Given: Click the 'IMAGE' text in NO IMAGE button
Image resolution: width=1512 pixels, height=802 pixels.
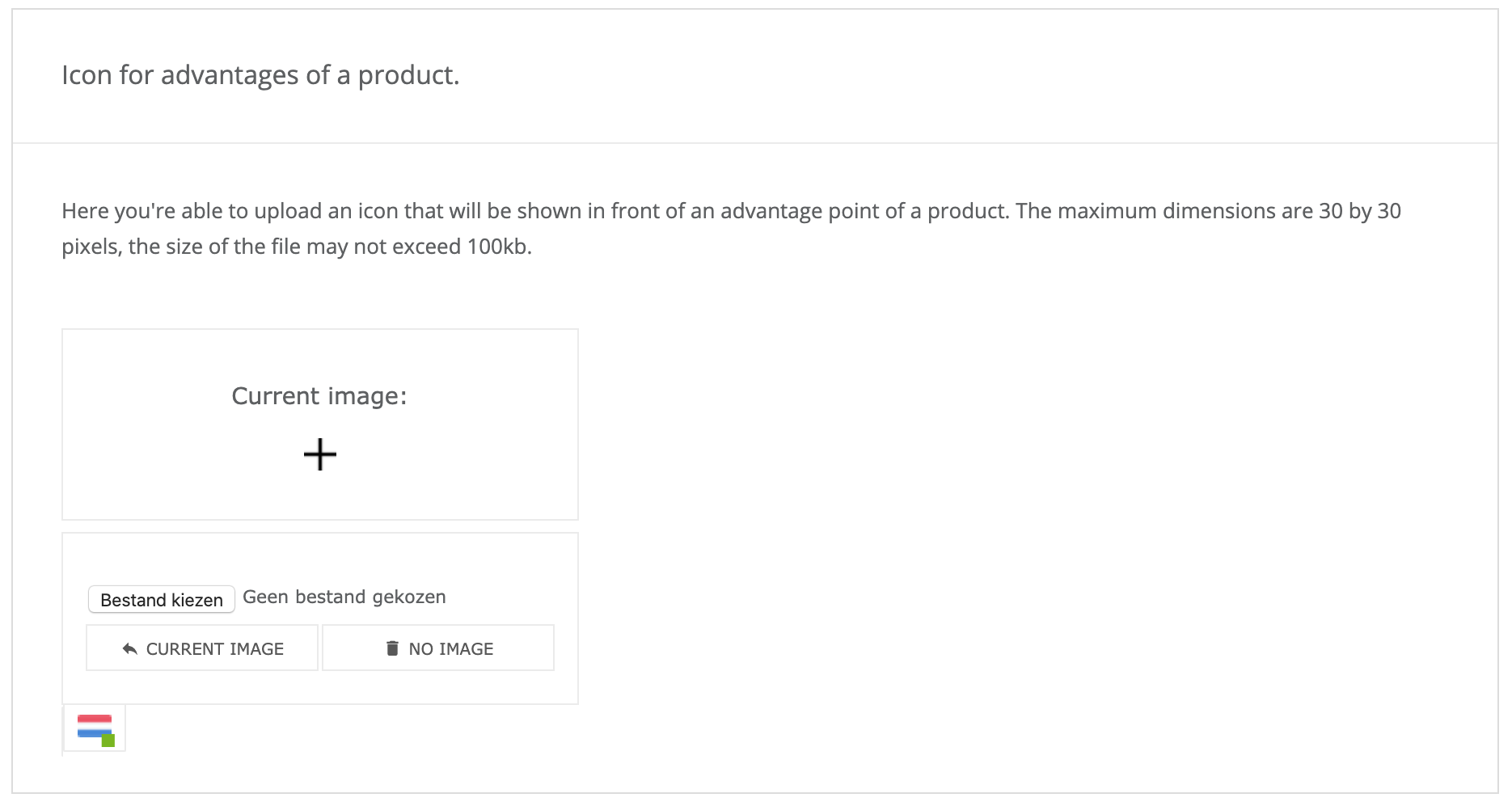Looking at the screenshot, I should [x=466, y=649].
